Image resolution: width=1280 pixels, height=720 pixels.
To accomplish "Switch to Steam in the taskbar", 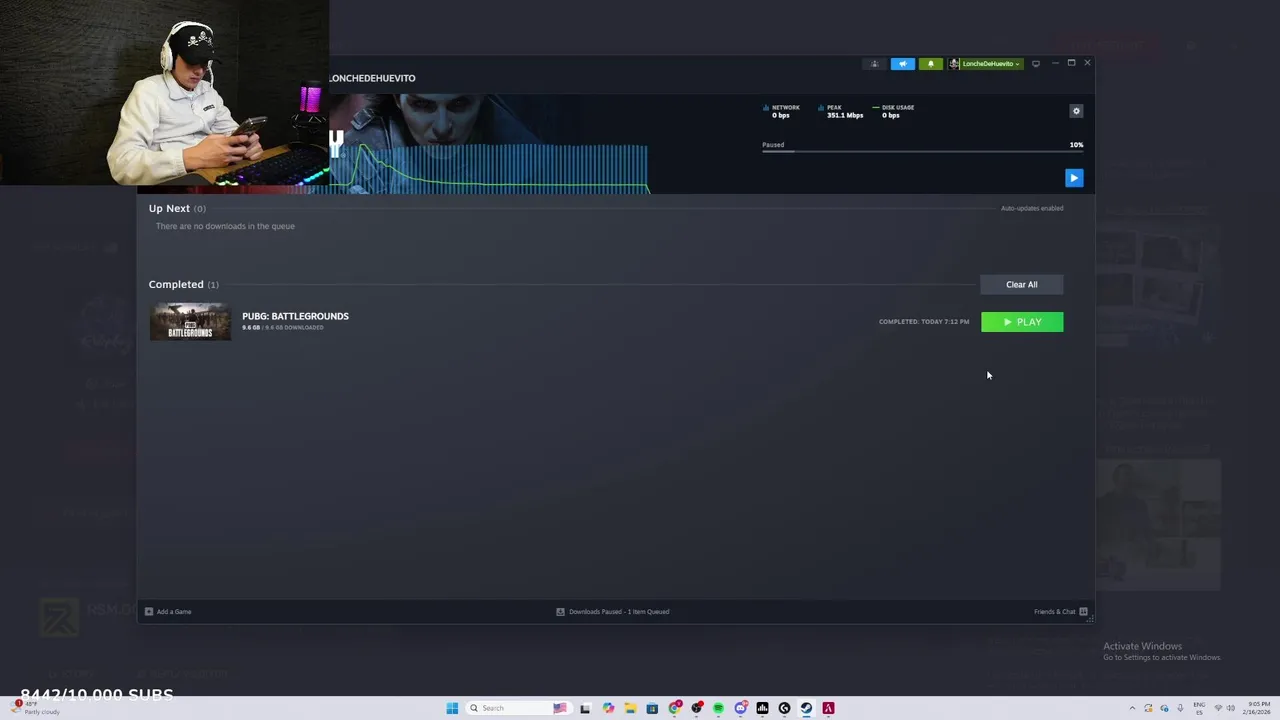I will coord(806,708).
